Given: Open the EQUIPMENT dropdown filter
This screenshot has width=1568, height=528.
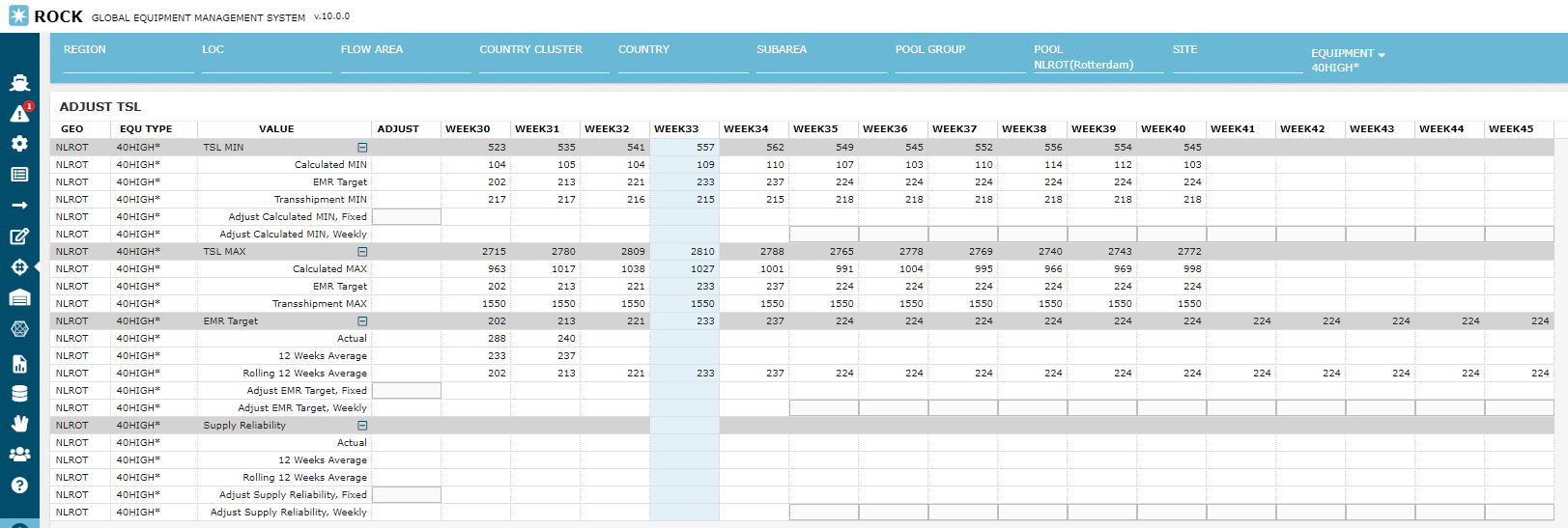Looking at the screenshot, I should (1348, 54).
